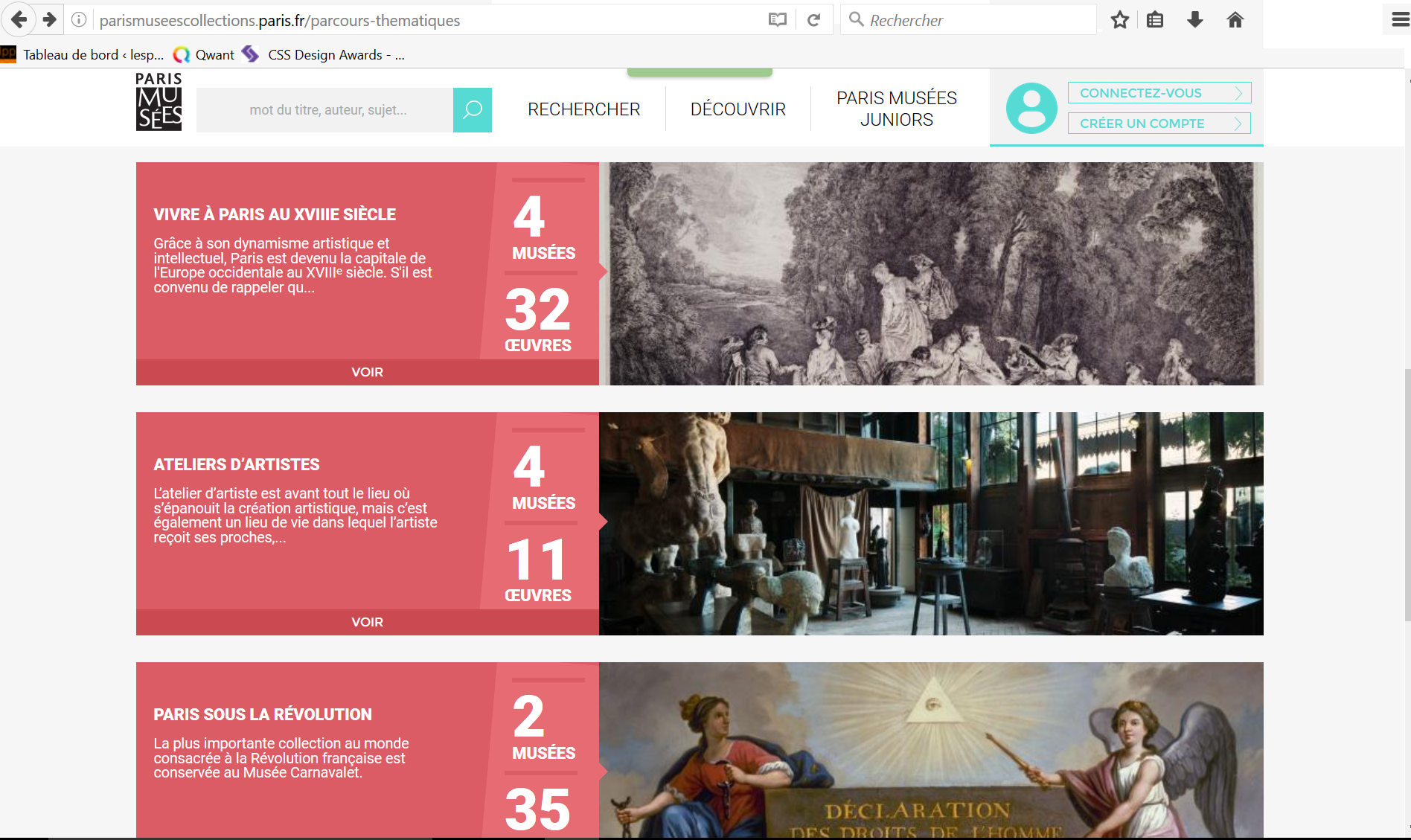
Task: Reload the current page
Action: coord(813,20)
